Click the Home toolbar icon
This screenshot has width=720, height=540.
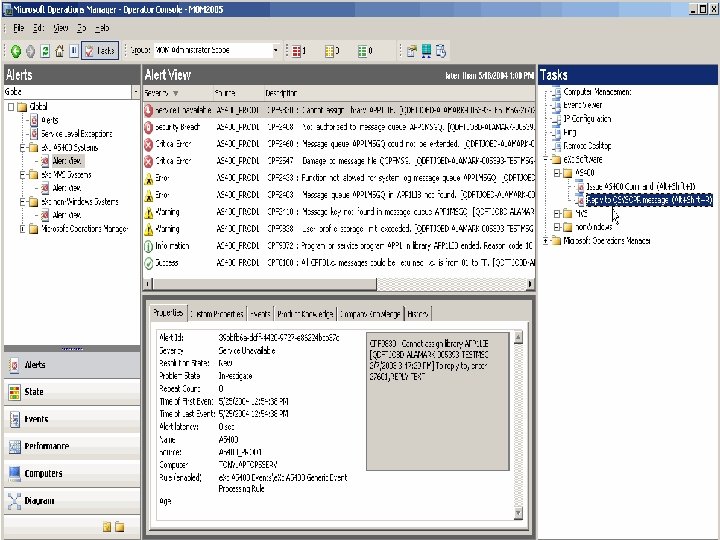[x=59, y=51]
